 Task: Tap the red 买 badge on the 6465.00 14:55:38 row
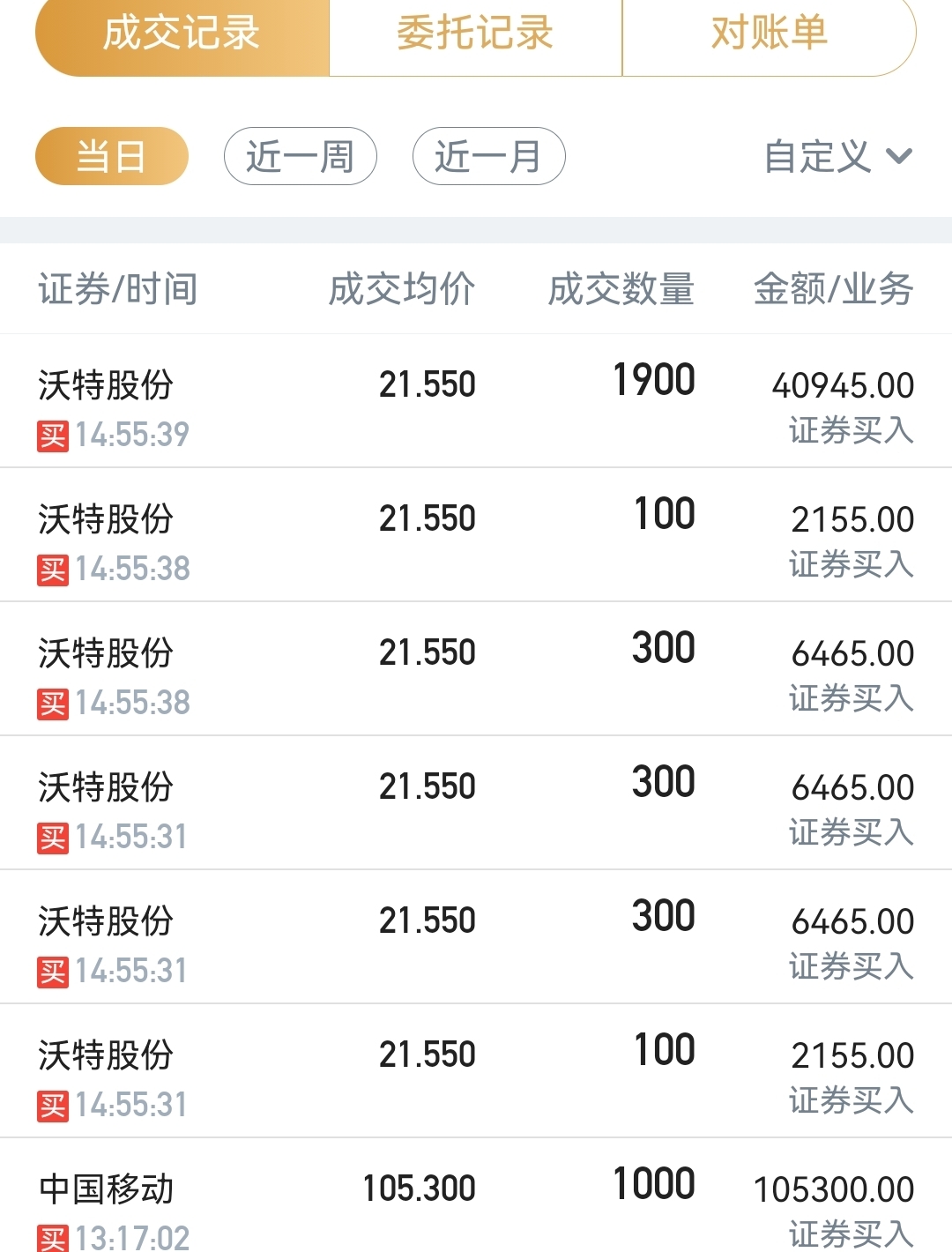click(x=53, y=704)
